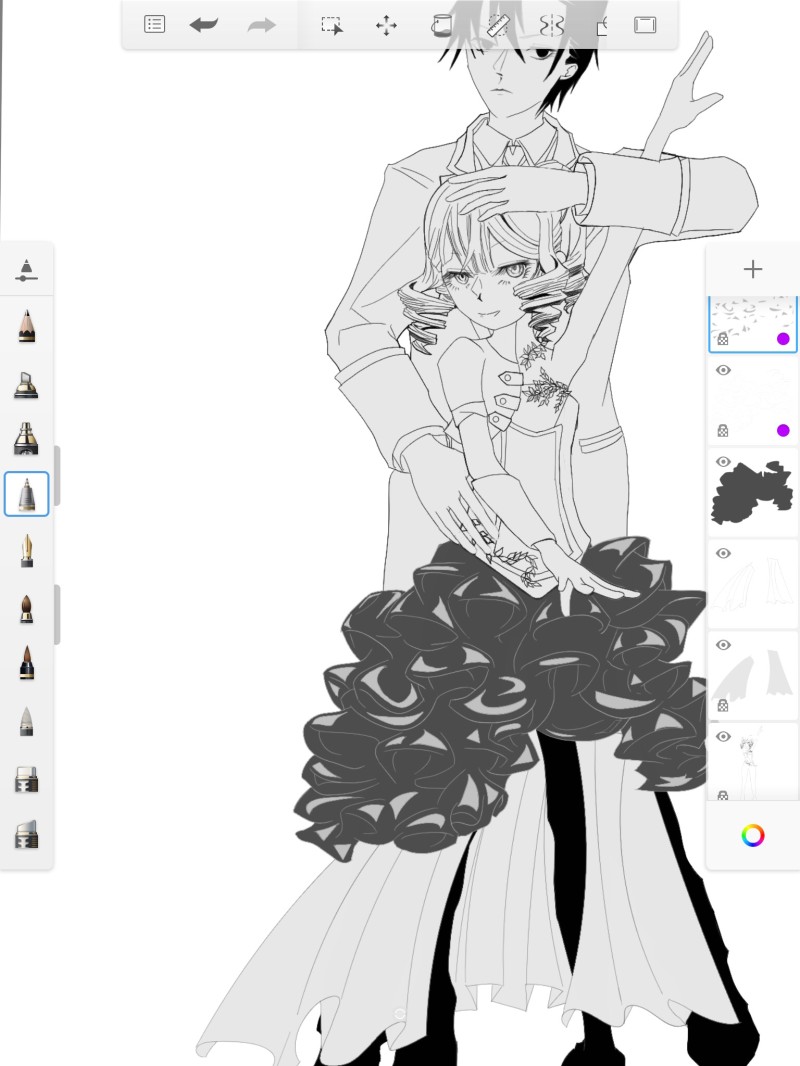Redo with the right-pointing arrow
Screen dimensions: 800x1066
261,25
